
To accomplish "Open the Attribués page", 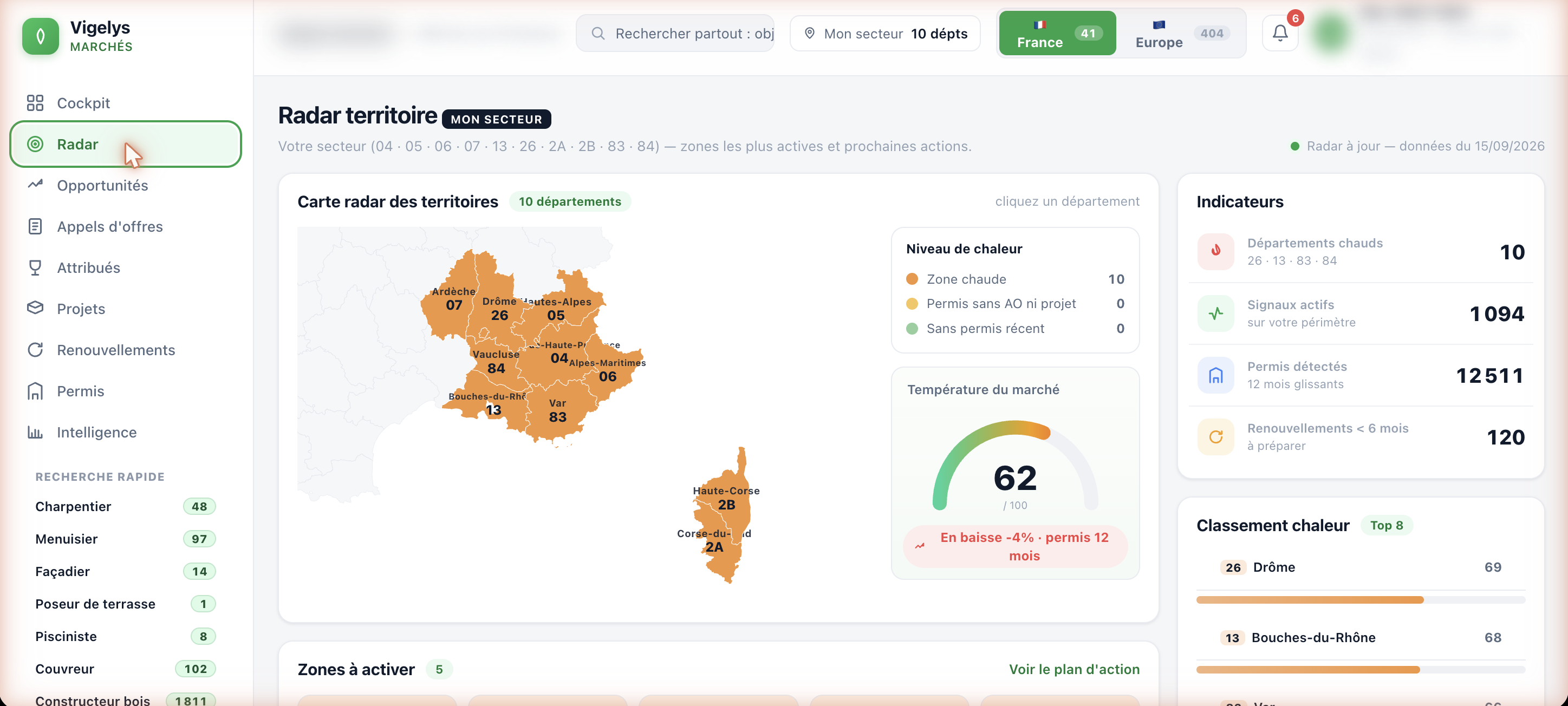I will pos(126,268).
